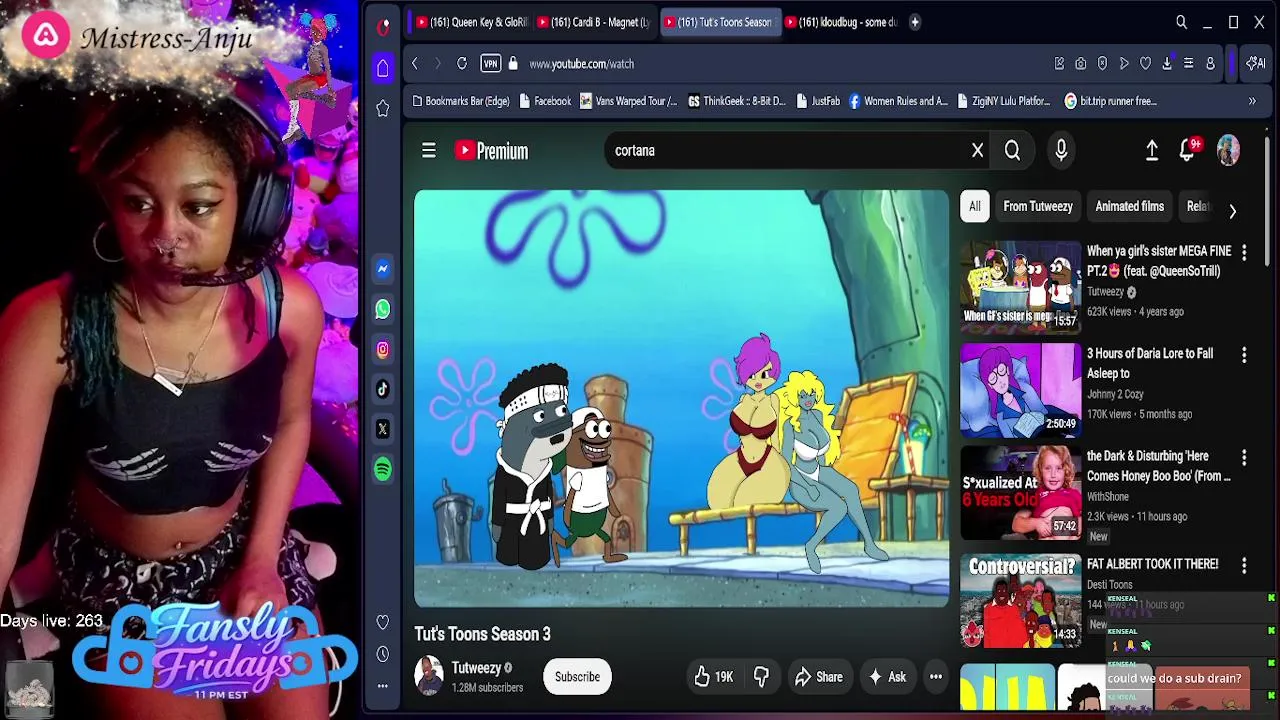The width and height of the screenshot is (1280, 720).
Task: Toggle the VPN badge
Action: (x=490, y=64)
